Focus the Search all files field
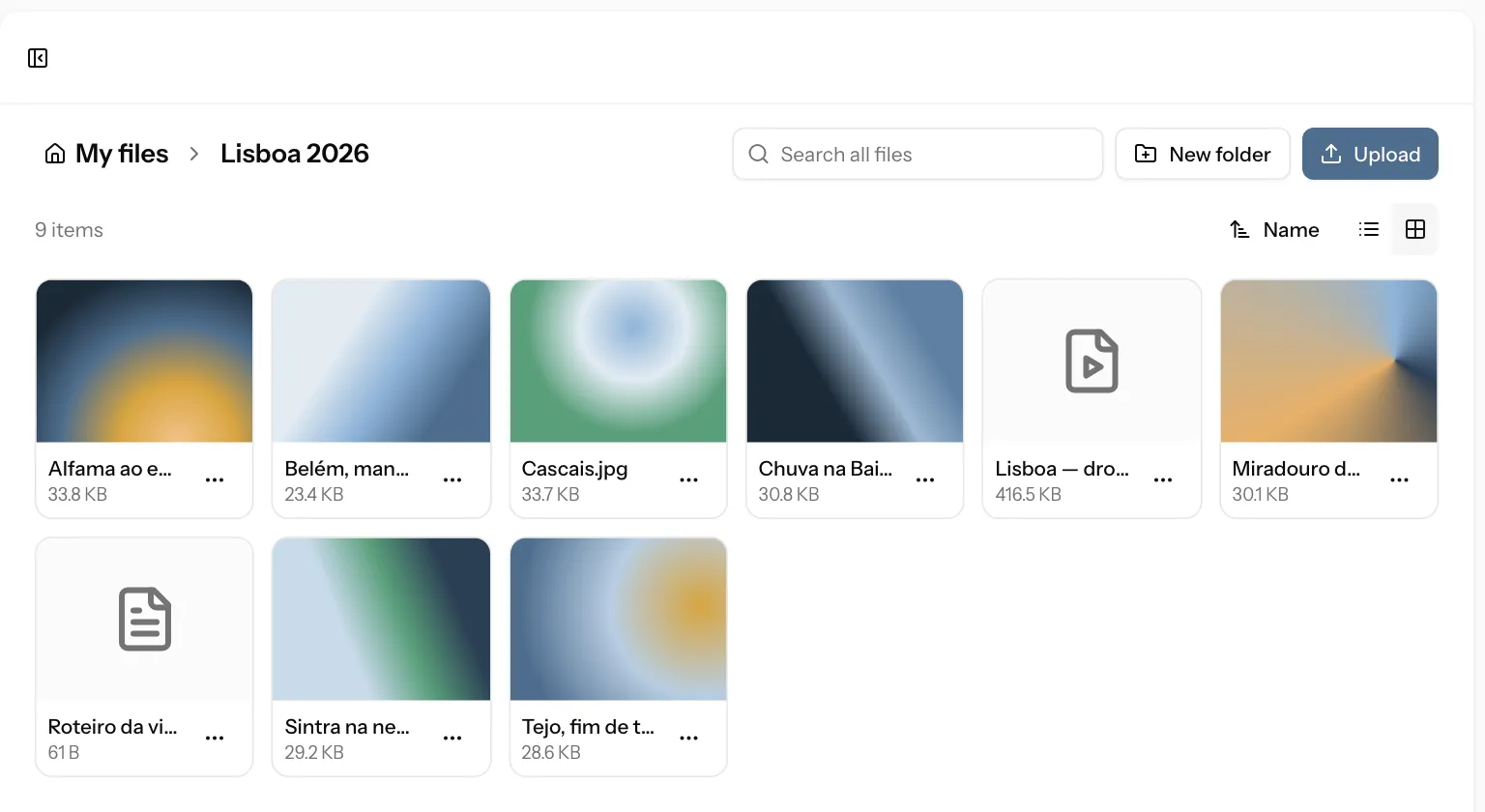Viewport: 1485px width, 812px height. [917, 154]
